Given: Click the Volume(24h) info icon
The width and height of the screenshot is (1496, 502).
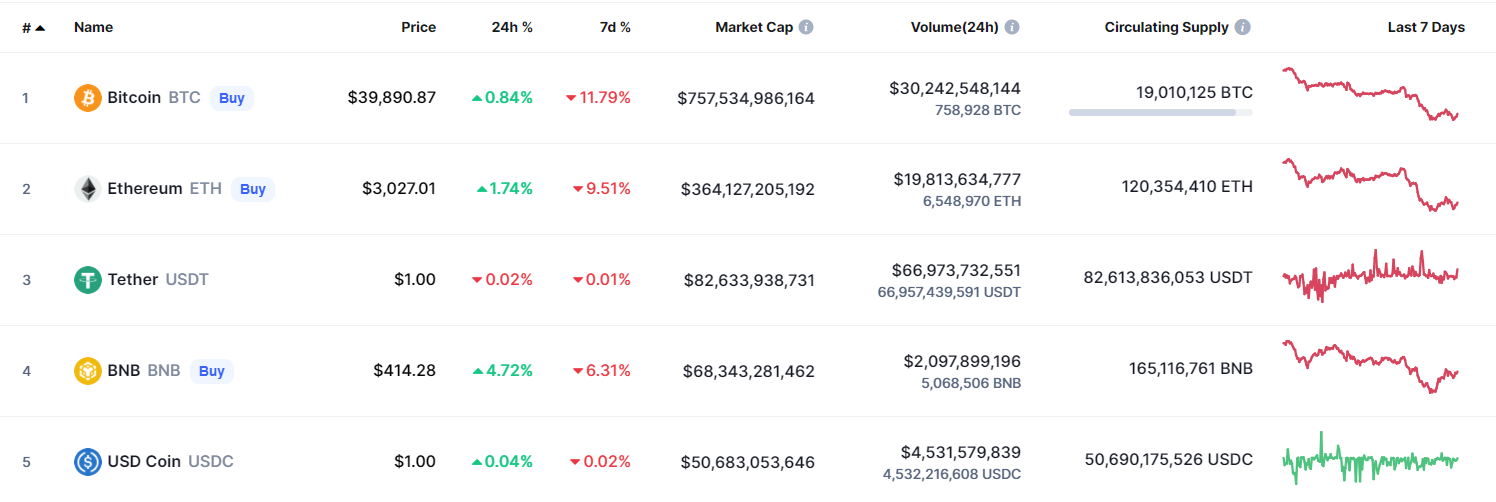Looking at the screenshot, I should click(1012, 27).
